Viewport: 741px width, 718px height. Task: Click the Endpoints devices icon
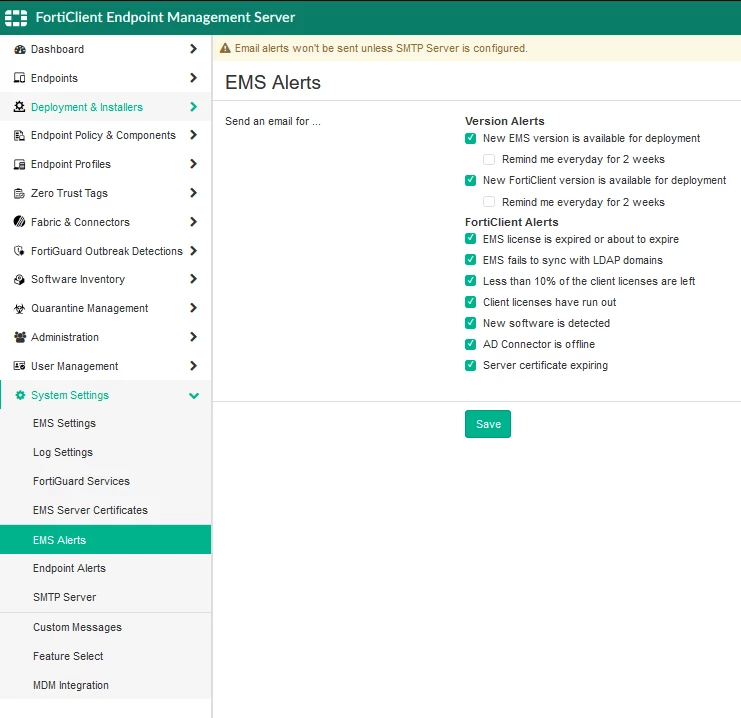tap(19, 78)
